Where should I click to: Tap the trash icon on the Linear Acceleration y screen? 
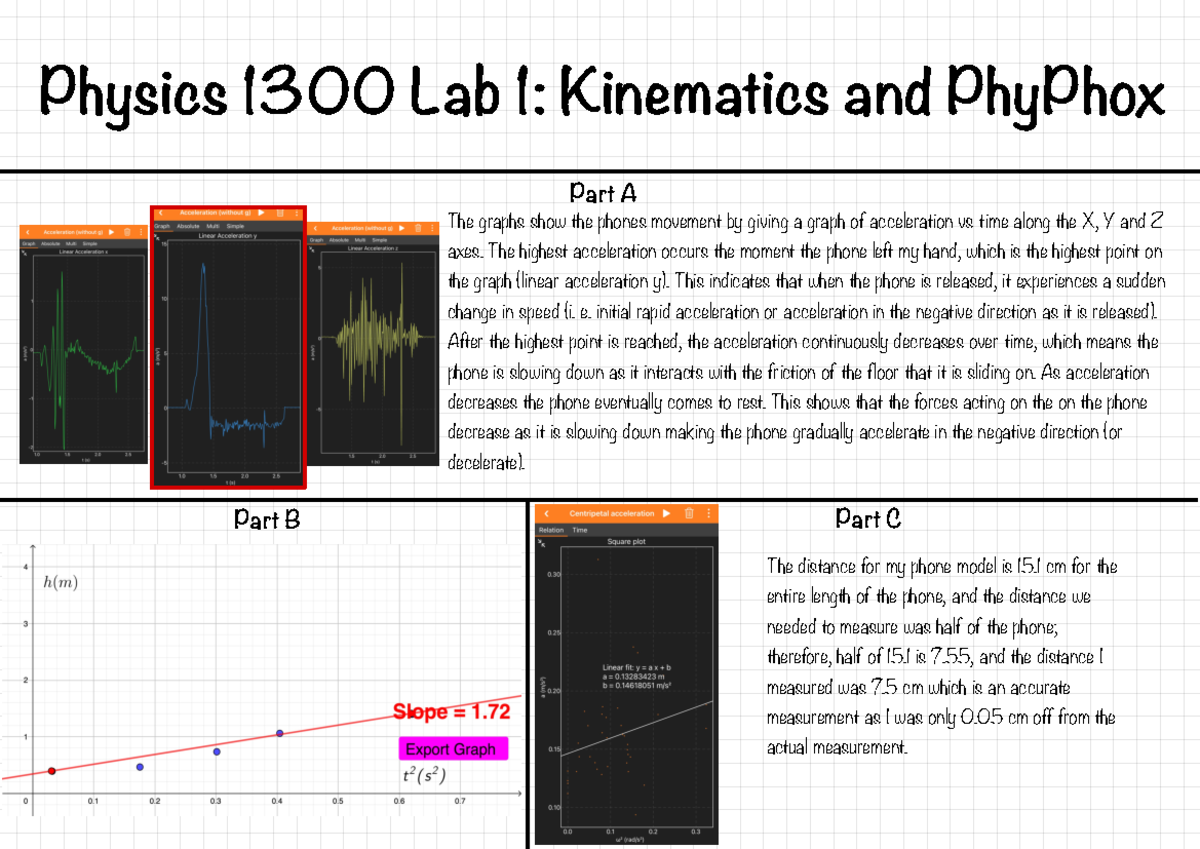280,213
